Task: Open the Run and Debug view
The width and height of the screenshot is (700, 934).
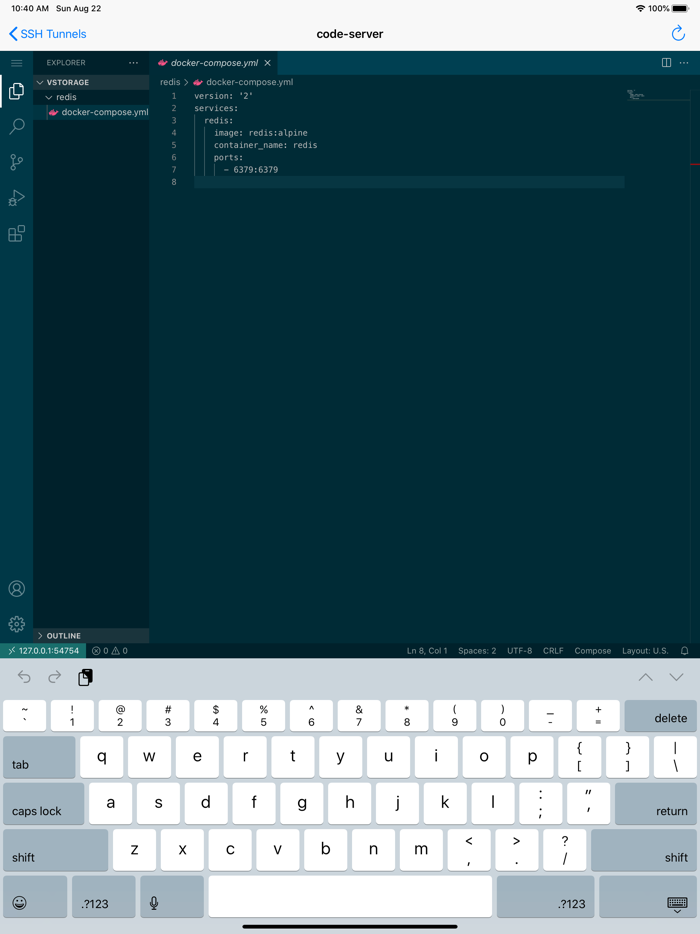Action: coord(17,198)
